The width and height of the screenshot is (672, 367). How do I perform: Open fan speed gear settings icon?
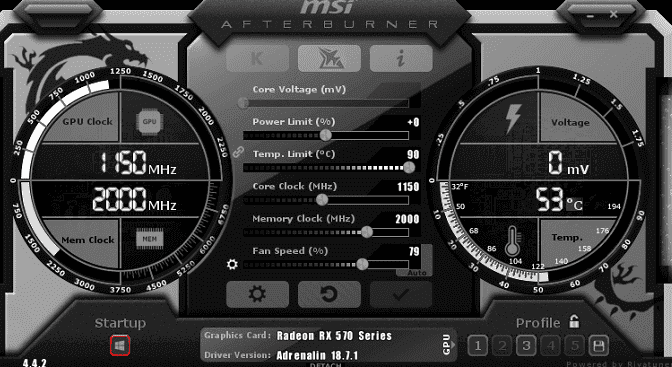point(232,264)
